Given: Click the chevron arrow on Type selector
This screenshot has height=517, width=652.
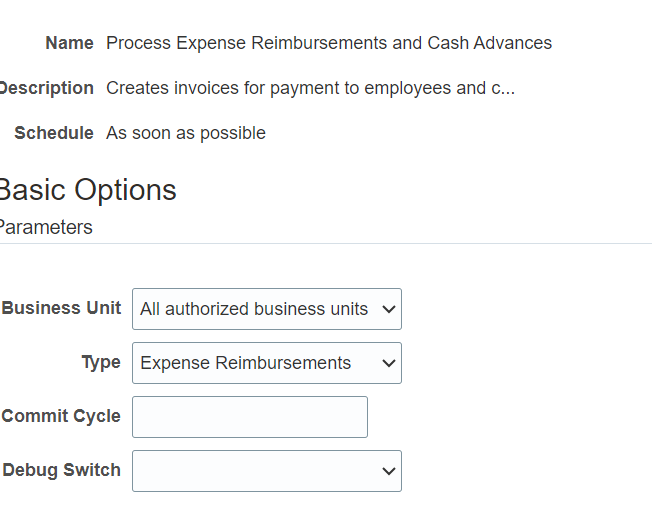Looking at the screenshot, I should coord(389,363).
